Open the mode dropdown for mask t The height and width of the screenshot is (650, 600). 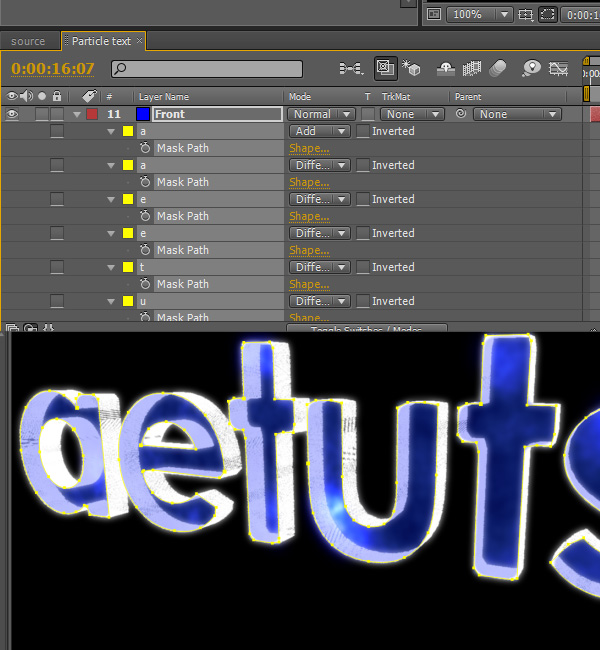(x=320, y=267)
